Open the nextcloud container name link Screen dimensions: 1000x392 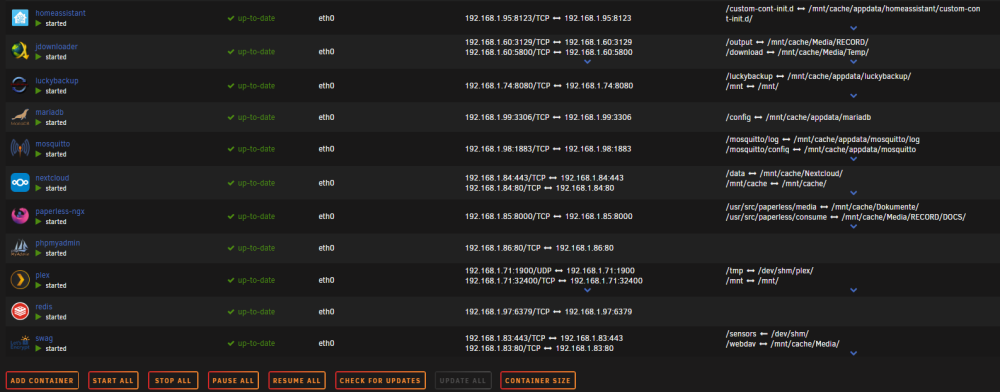[x=52, y=178]
